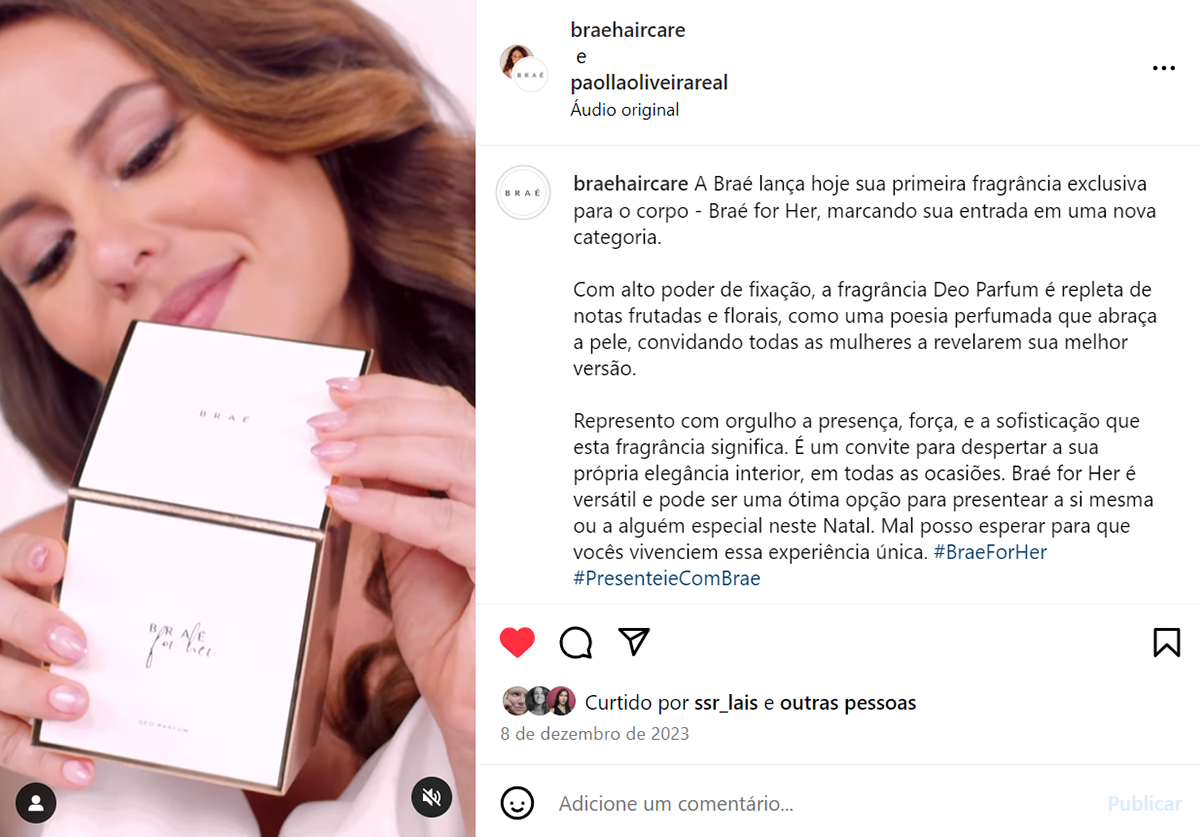
Task: Open the emoji picker smiley icon
Action: [x=516, y=802]
